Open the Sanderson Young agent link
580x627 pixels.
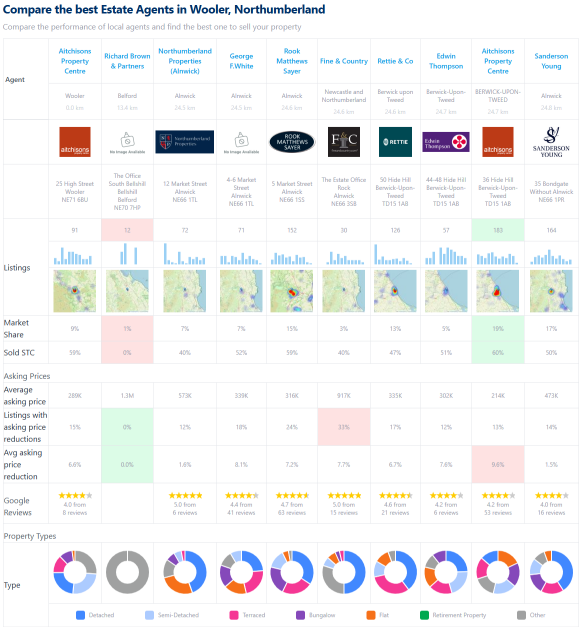click(551, 61)
